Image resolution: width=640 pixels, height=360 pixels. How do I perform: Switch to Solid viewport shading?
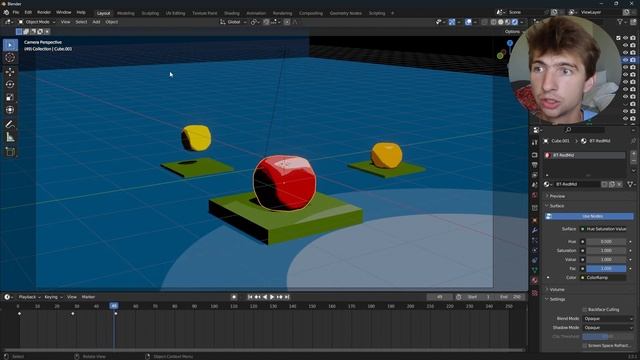pos(501,22)
